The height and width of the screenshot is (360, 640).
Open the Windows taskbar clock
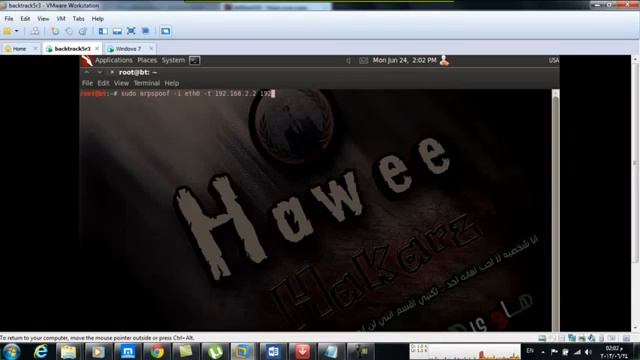[614, 352]
